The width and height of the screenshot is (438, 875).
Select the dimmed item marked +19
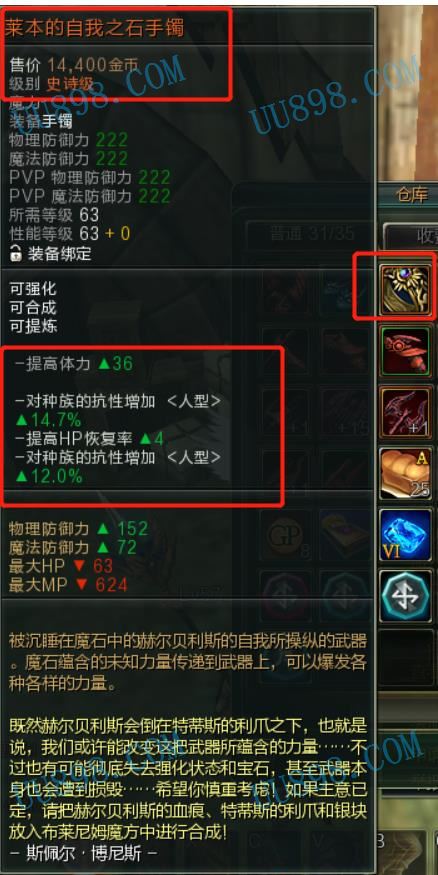(345, 411)
